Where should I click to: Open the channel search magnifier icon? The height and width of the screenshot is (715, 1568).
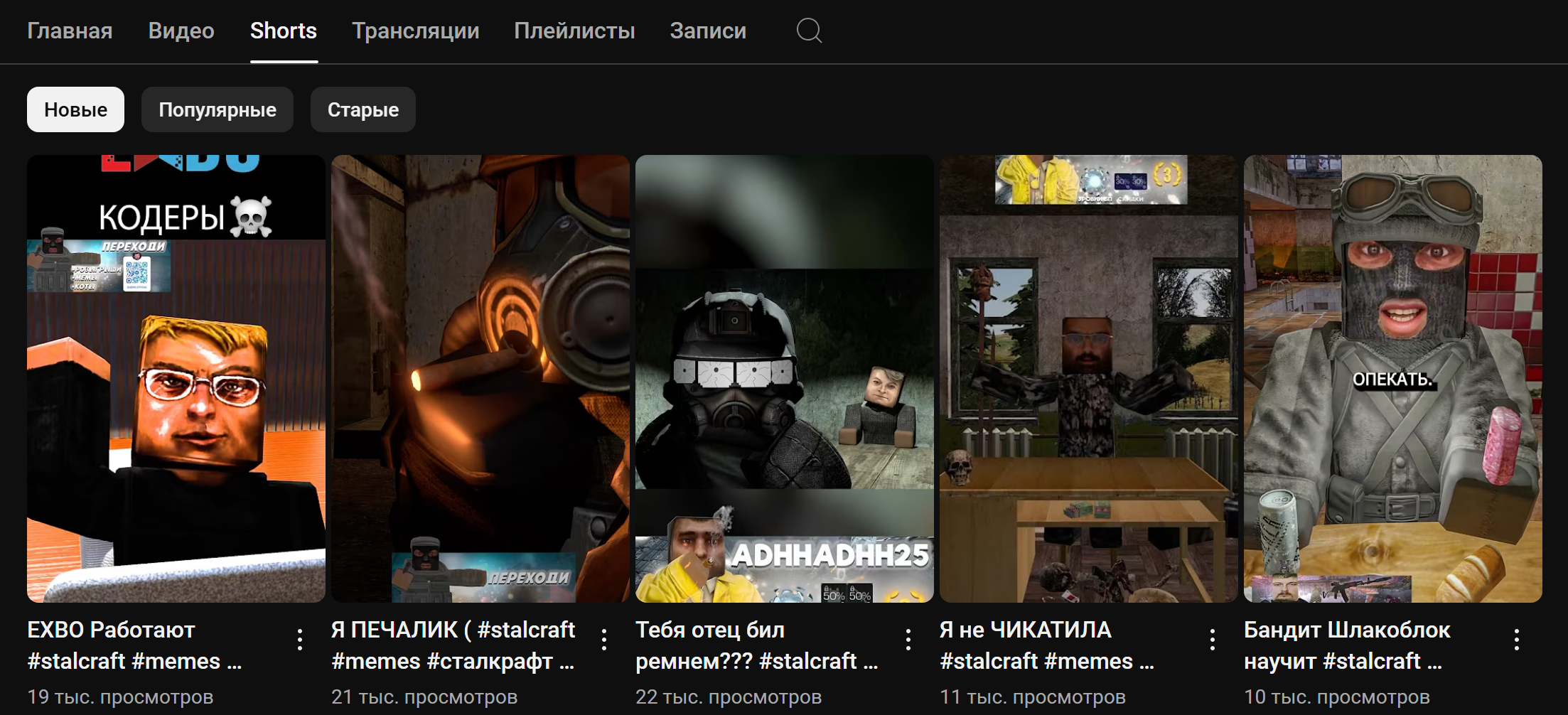[x=809, y=31]
